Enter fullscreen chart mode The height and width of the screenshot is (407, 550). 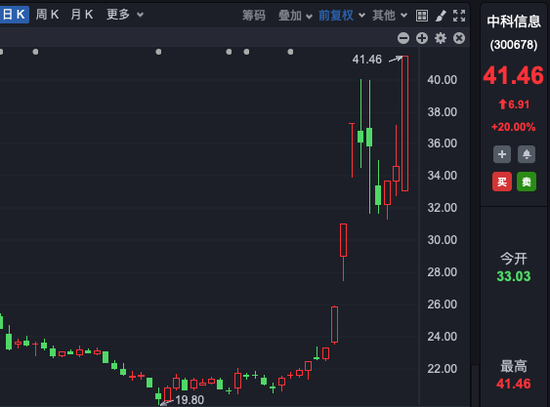point(459,16)
